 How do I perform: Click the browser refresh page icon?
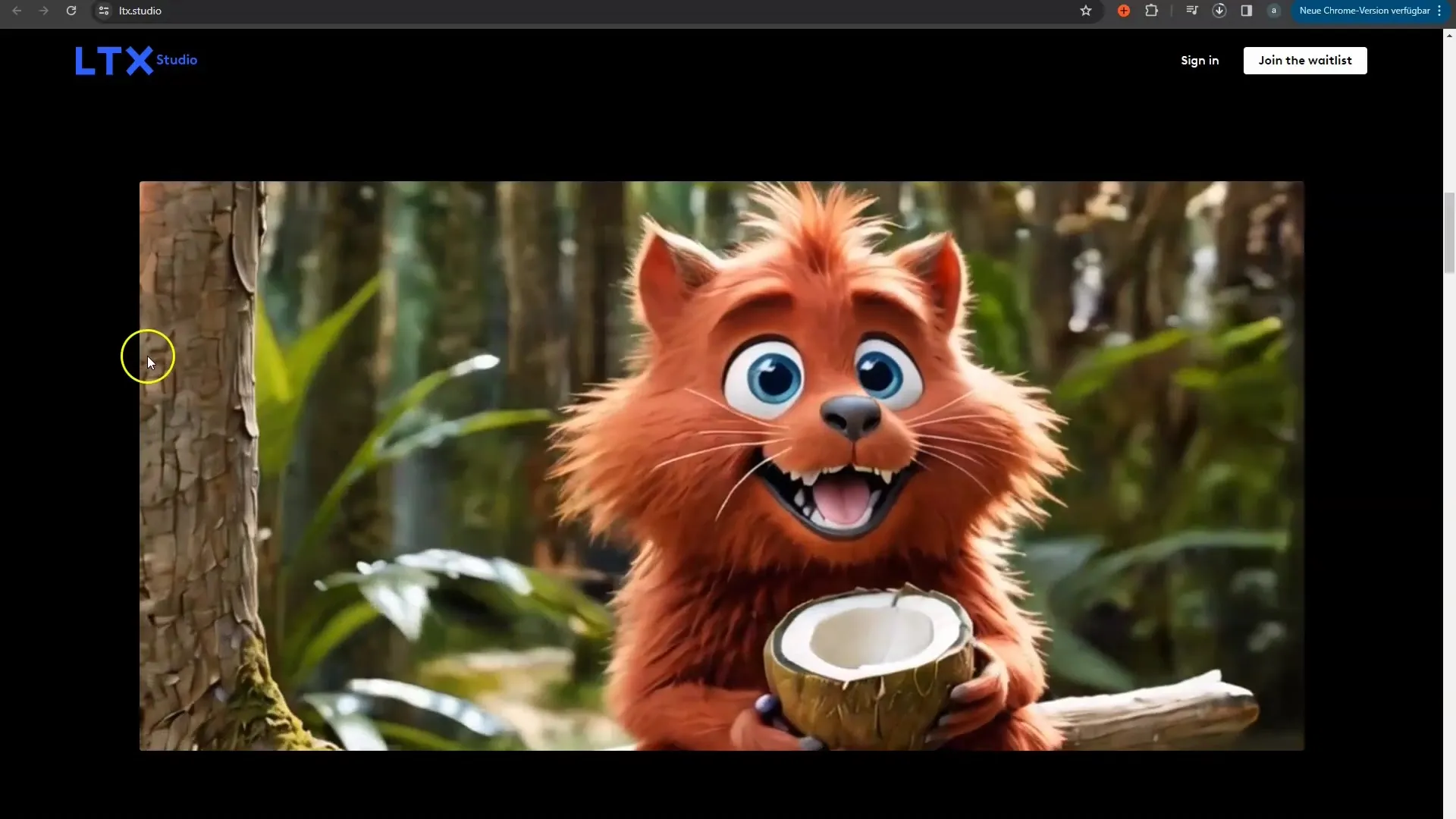(71, 11)
